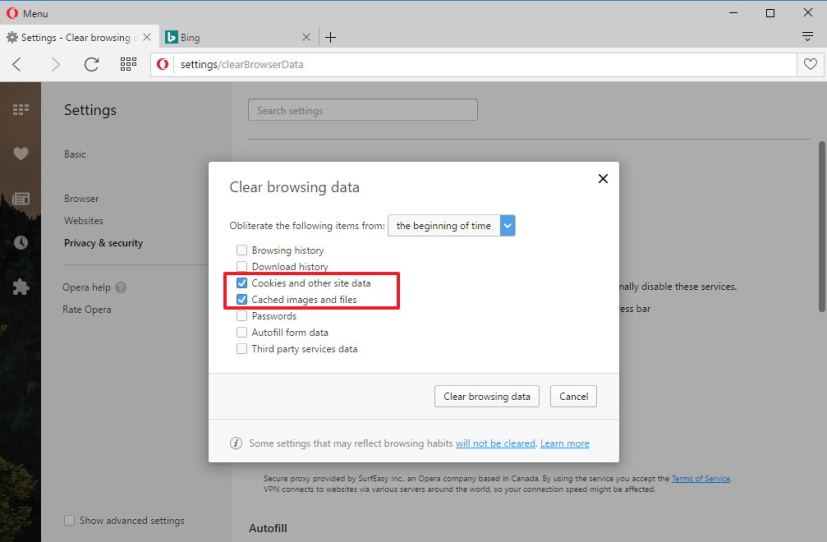Viewport: 827px width, 542px height.
Task: Open a new tab with plus icon
Action: [x=330, y=37]
